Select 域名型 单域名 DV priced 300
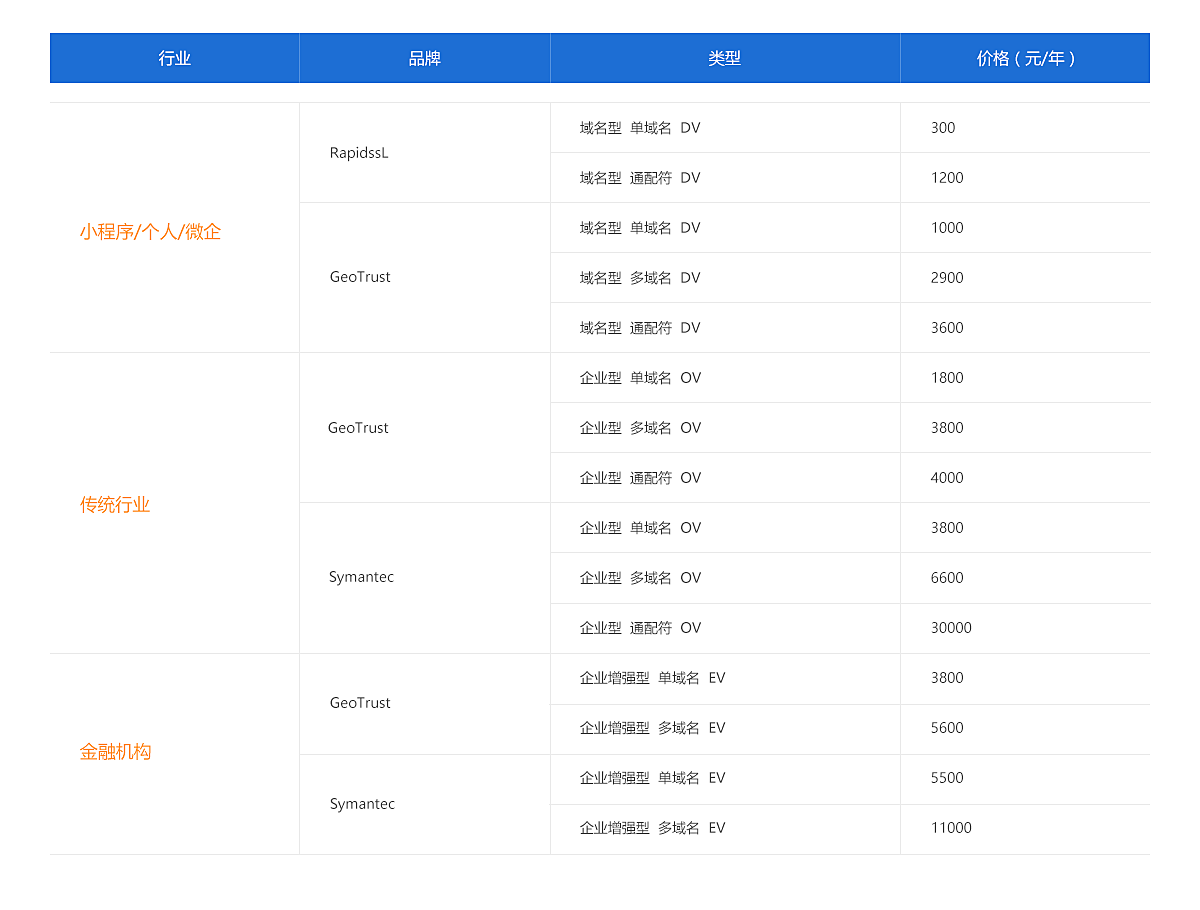Screen dimensions: 1200x910 click(x=640, y=128)
